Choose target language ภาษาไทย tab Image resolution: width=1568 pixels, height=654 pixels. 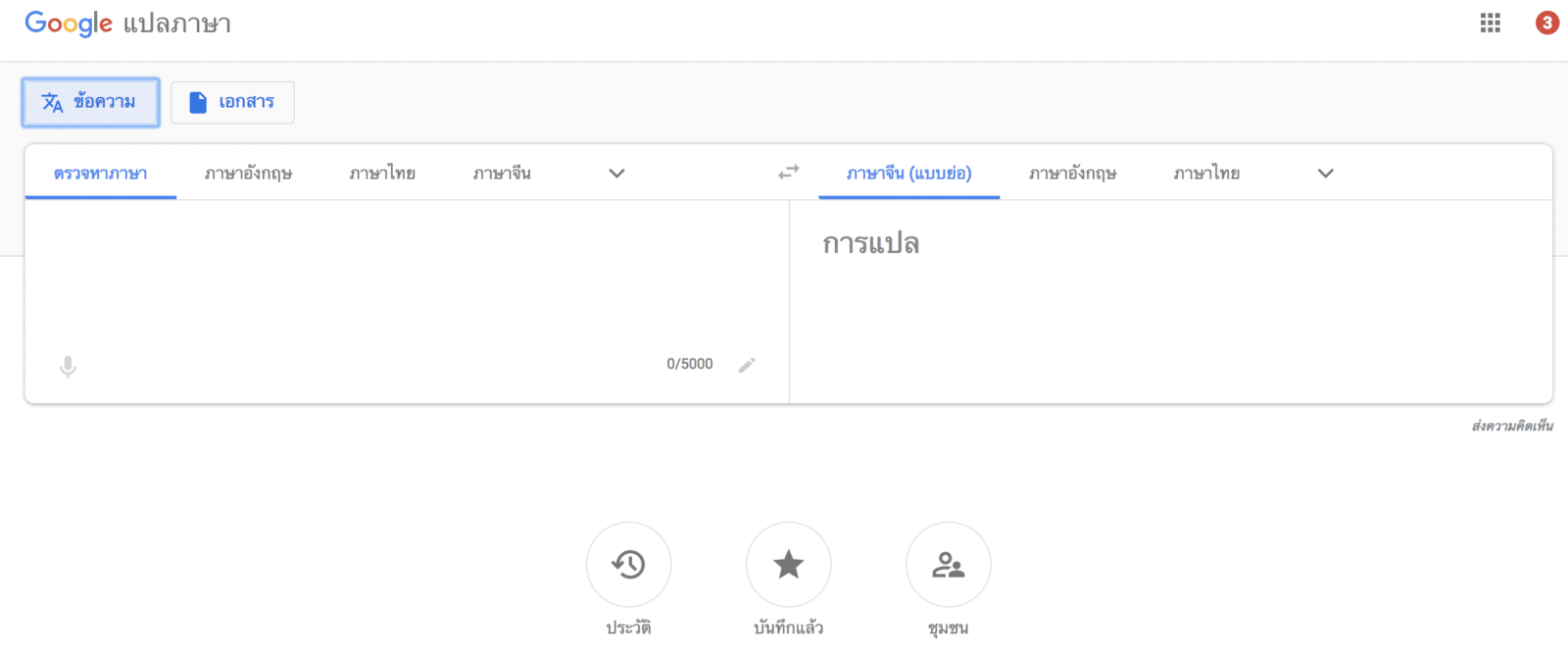point(1206,174)
